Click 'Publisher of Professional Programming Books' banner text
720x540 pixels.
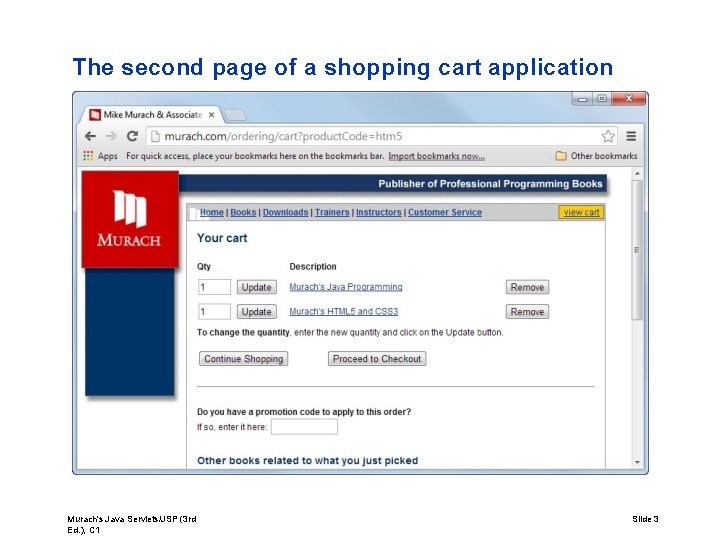click(x=490, y=184)
